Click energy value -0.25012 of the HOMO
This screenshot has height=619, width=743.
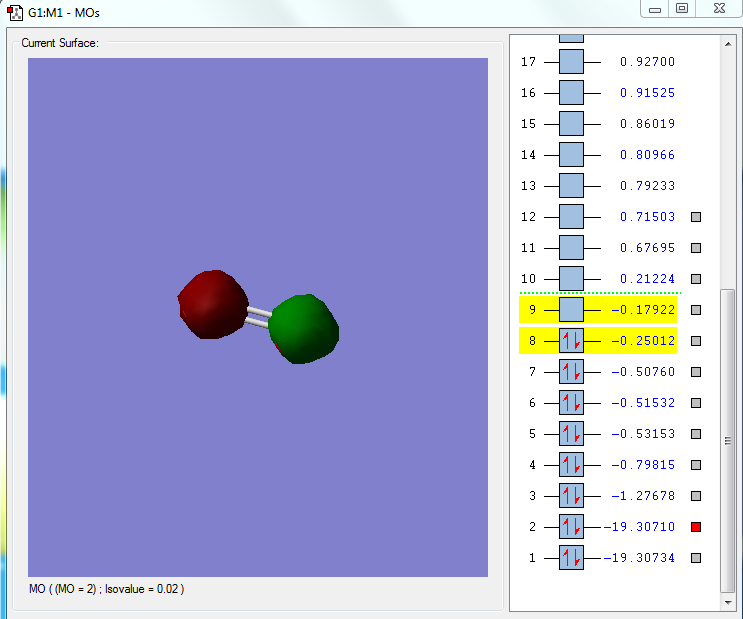click(644, 341)
